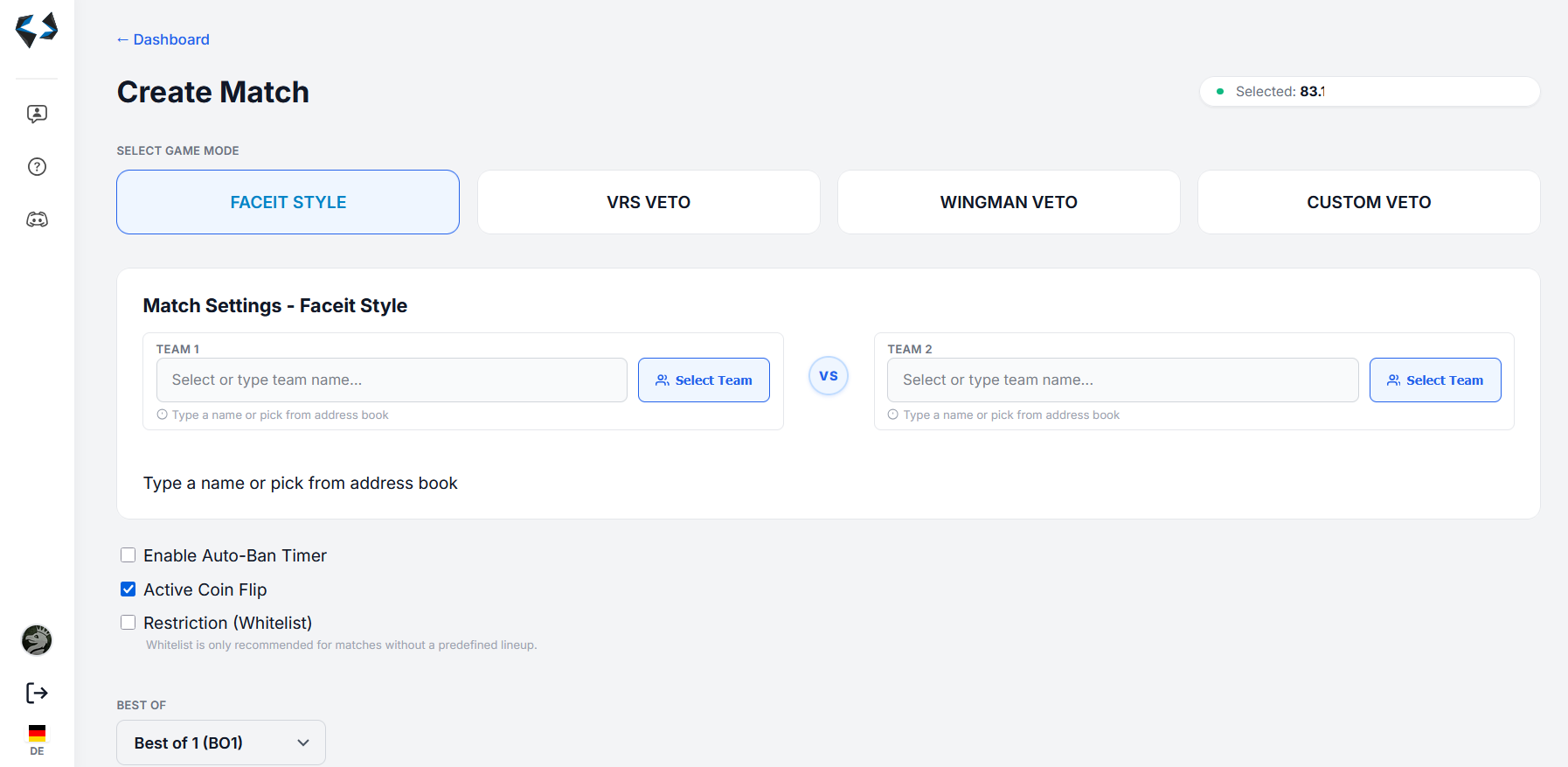This screenshot has width=1568, height=767.
Task: Go back via the Dashboard link
Action: click(163, 39)
